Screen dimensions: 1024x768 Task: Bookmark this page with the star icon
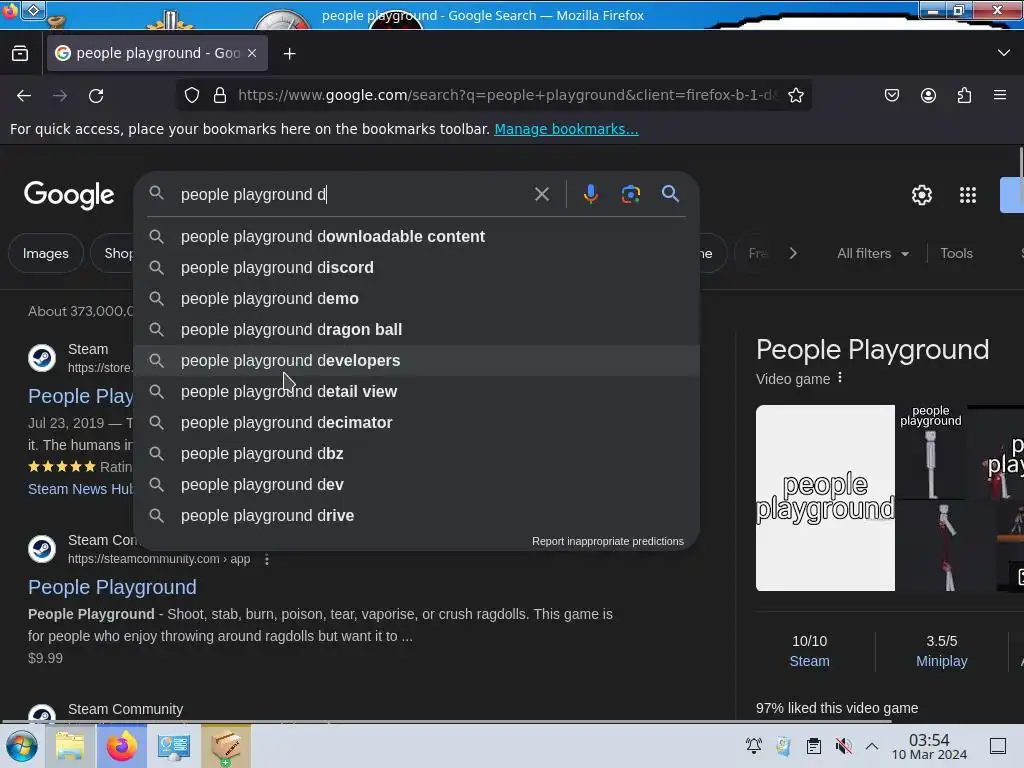(795, 95)
